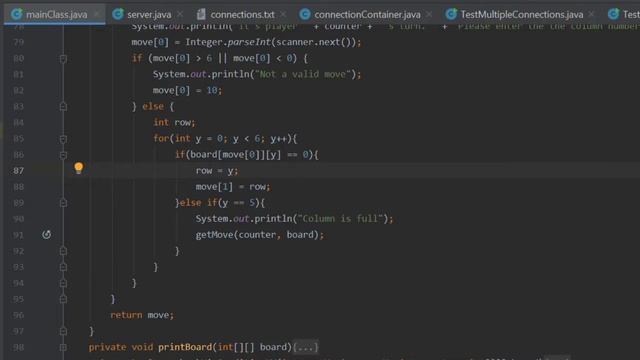Image resolution: width=640 pixels, height=360 pixels.
Task: Click line number 87 in the gutter
Action: point(18,171)
